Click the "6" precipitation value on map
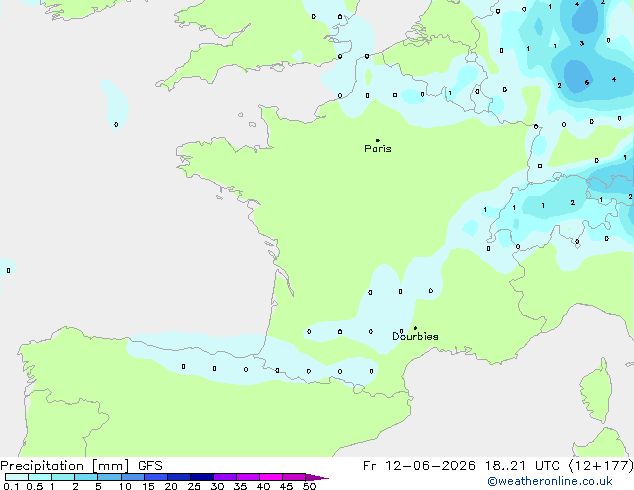634x490 pixels. point(587,82)
